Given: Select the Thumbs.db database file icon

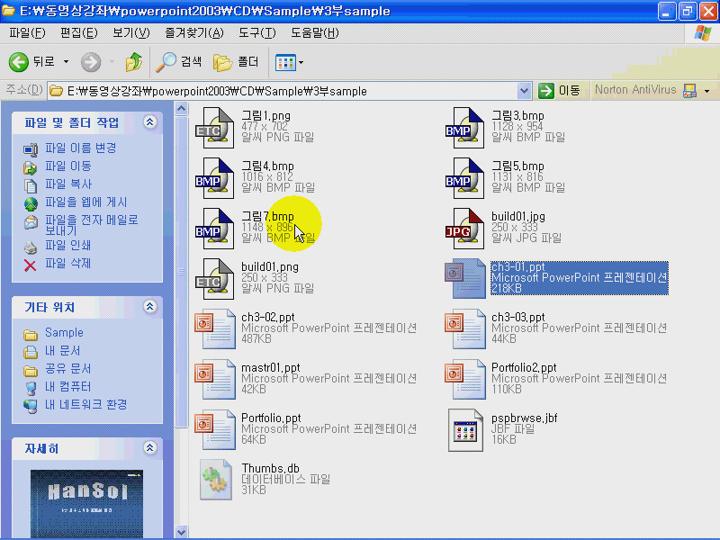Looking at the screenshot, I should pyautogui.click(x=216, y=480).
